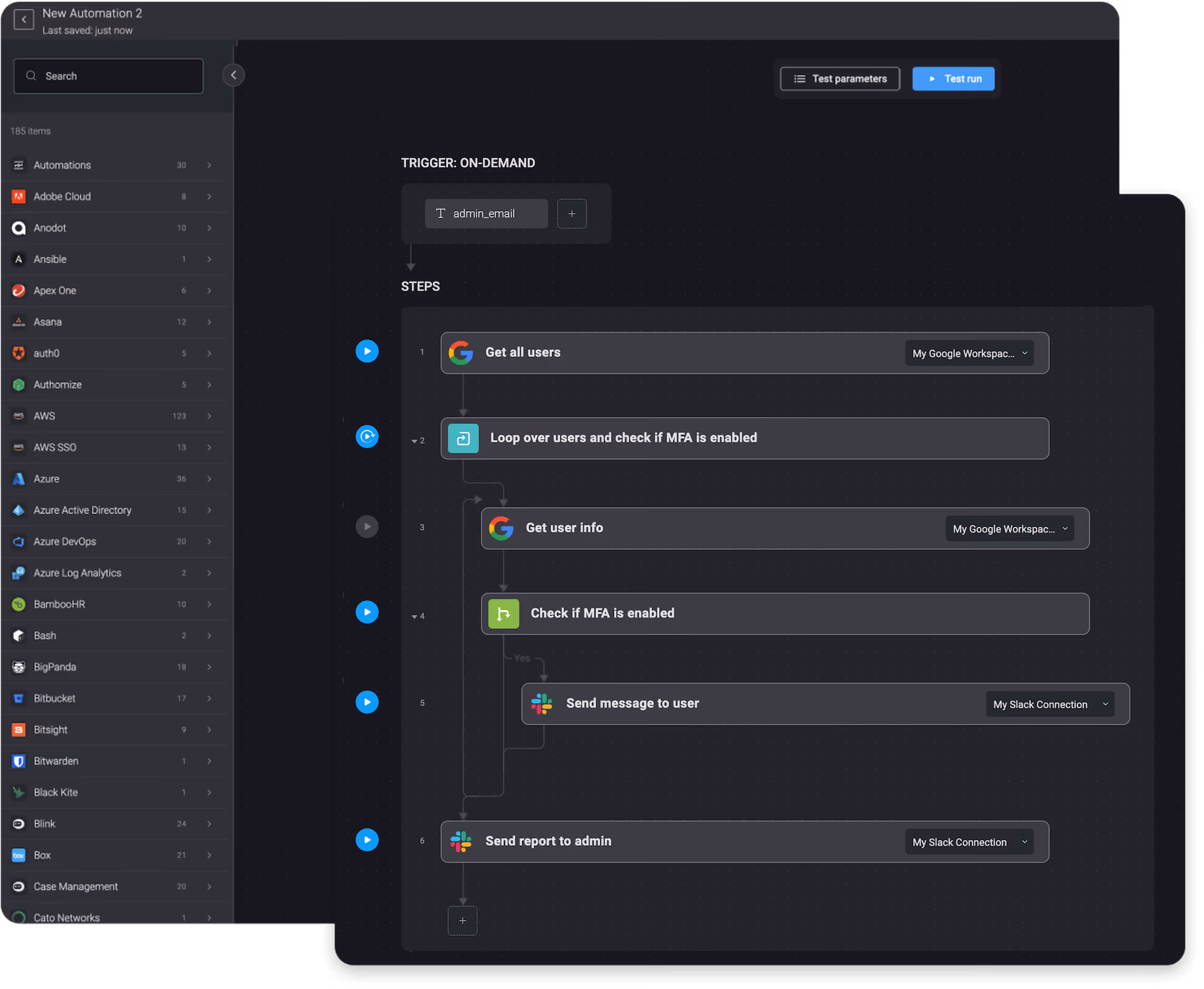Image resolution: width=1204 pixels, height=989 pixels.
Task: Open the Case Management category
Action: 114,886
